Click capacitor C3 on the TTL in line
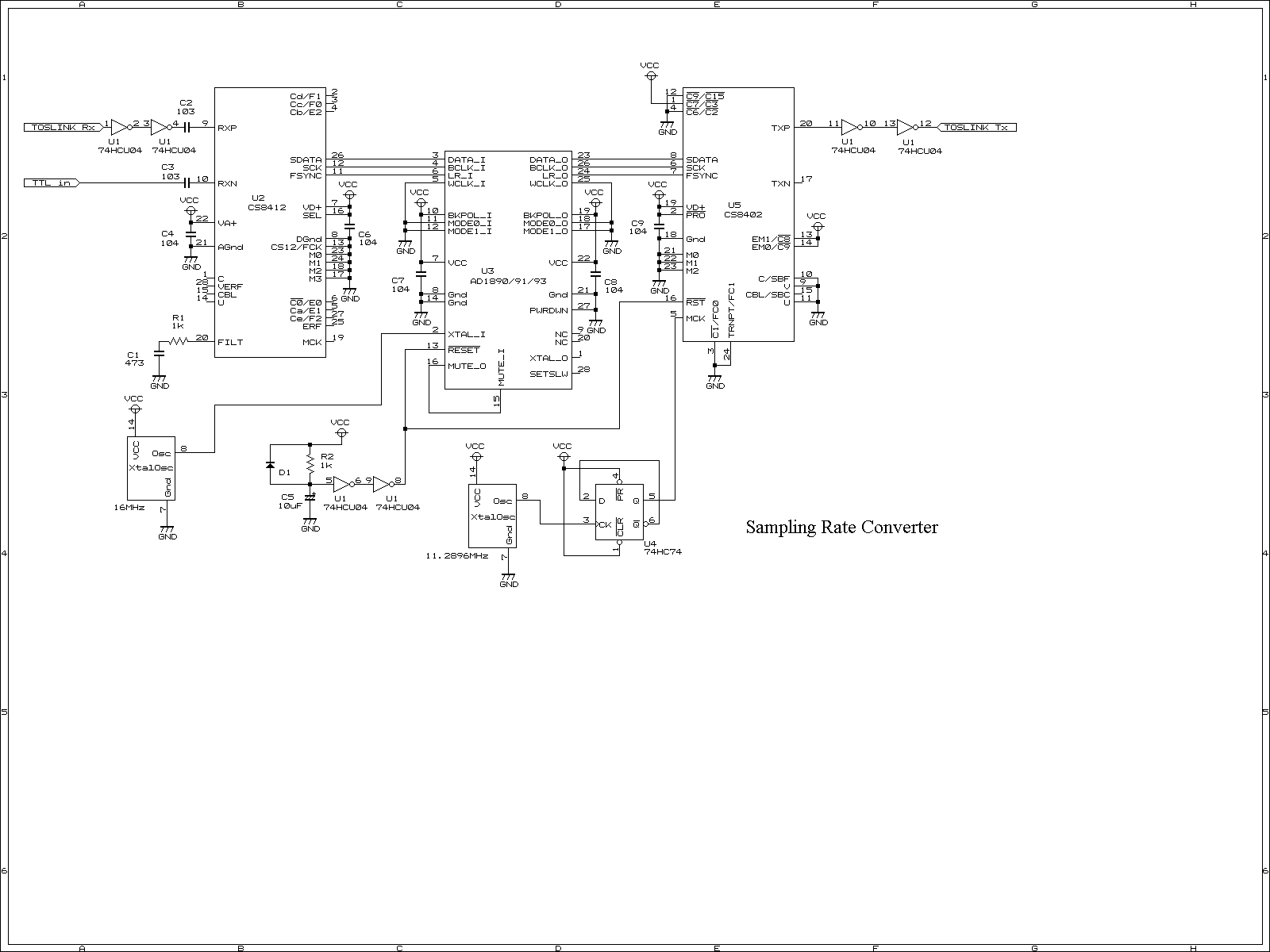The height and width of the screenshot is (952, 1270). click(x=187, y=182)
